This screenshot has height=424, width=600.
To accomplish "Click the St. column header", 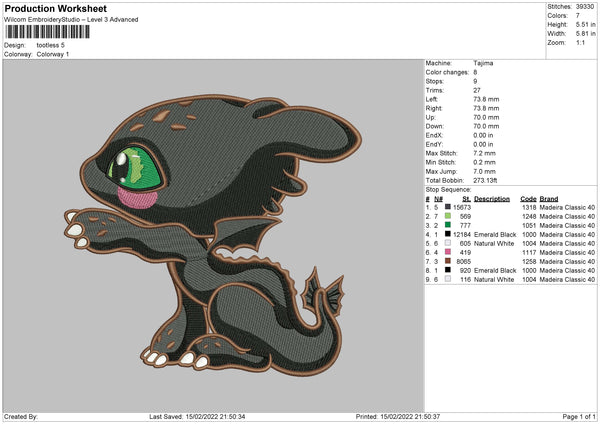I will click(466, 199).
